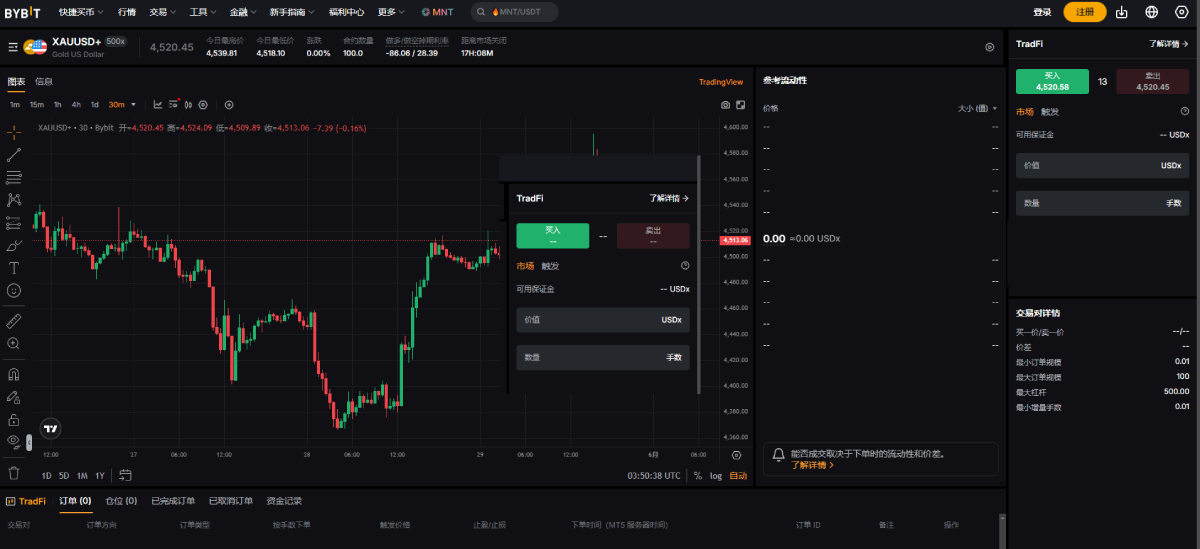
Task: Expand the 工具 header menu
Action: pyautogui.click(x=202, y=12)
